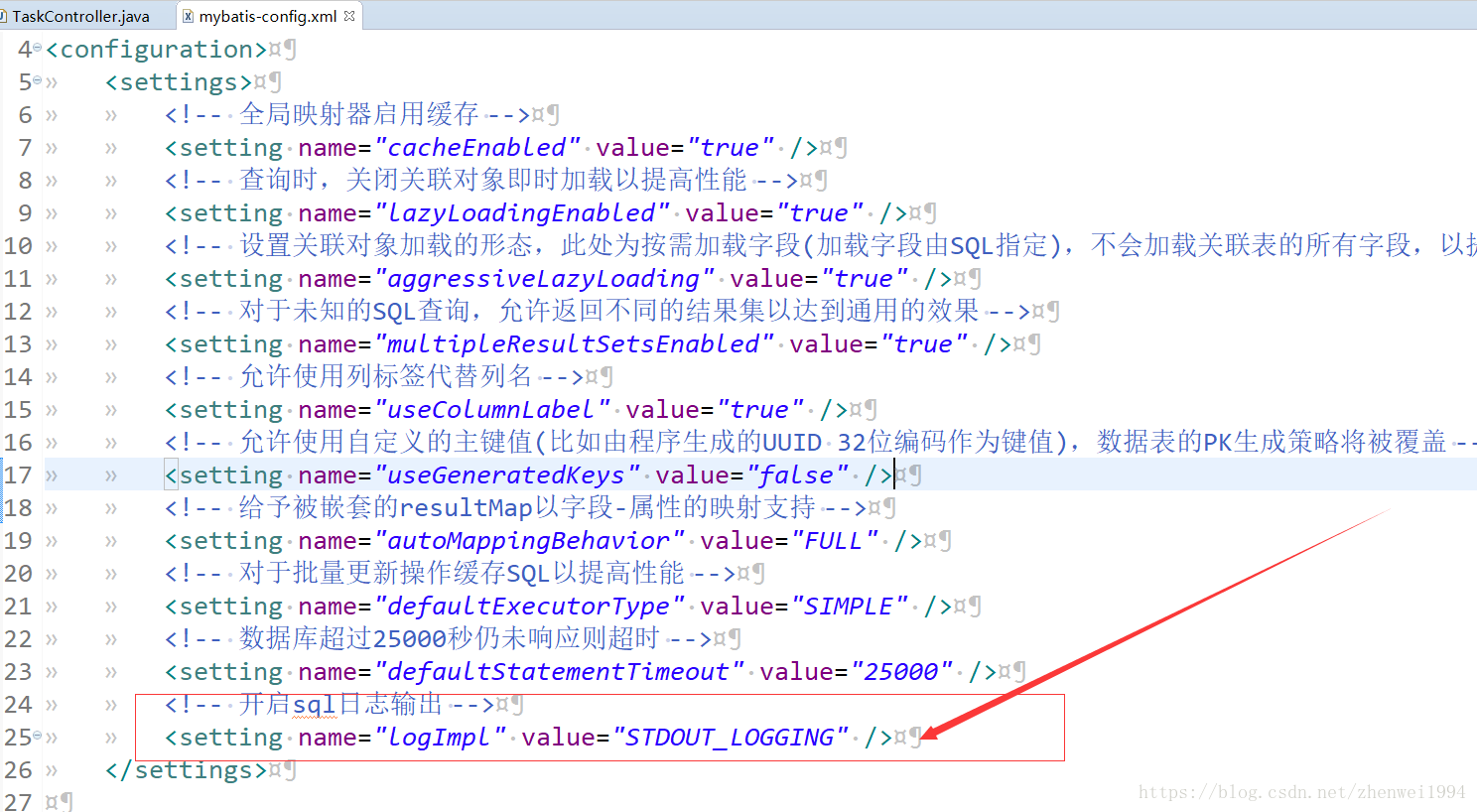The width and height of the screenshot is (1477, 812).
Task: Click aggressiveLazyLoading on line 11
Action: [544, 278]
